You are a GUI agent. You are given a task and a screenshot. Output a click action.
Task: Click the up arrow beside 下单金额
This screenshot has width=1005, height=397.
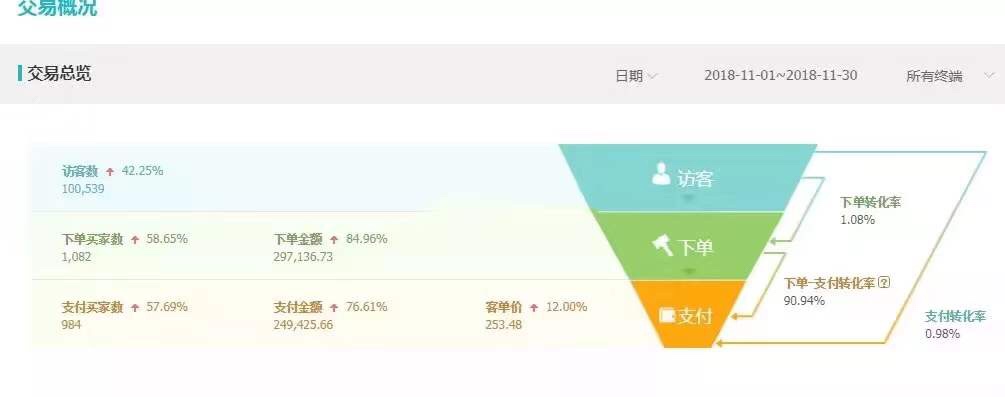[x=334, y=239]
